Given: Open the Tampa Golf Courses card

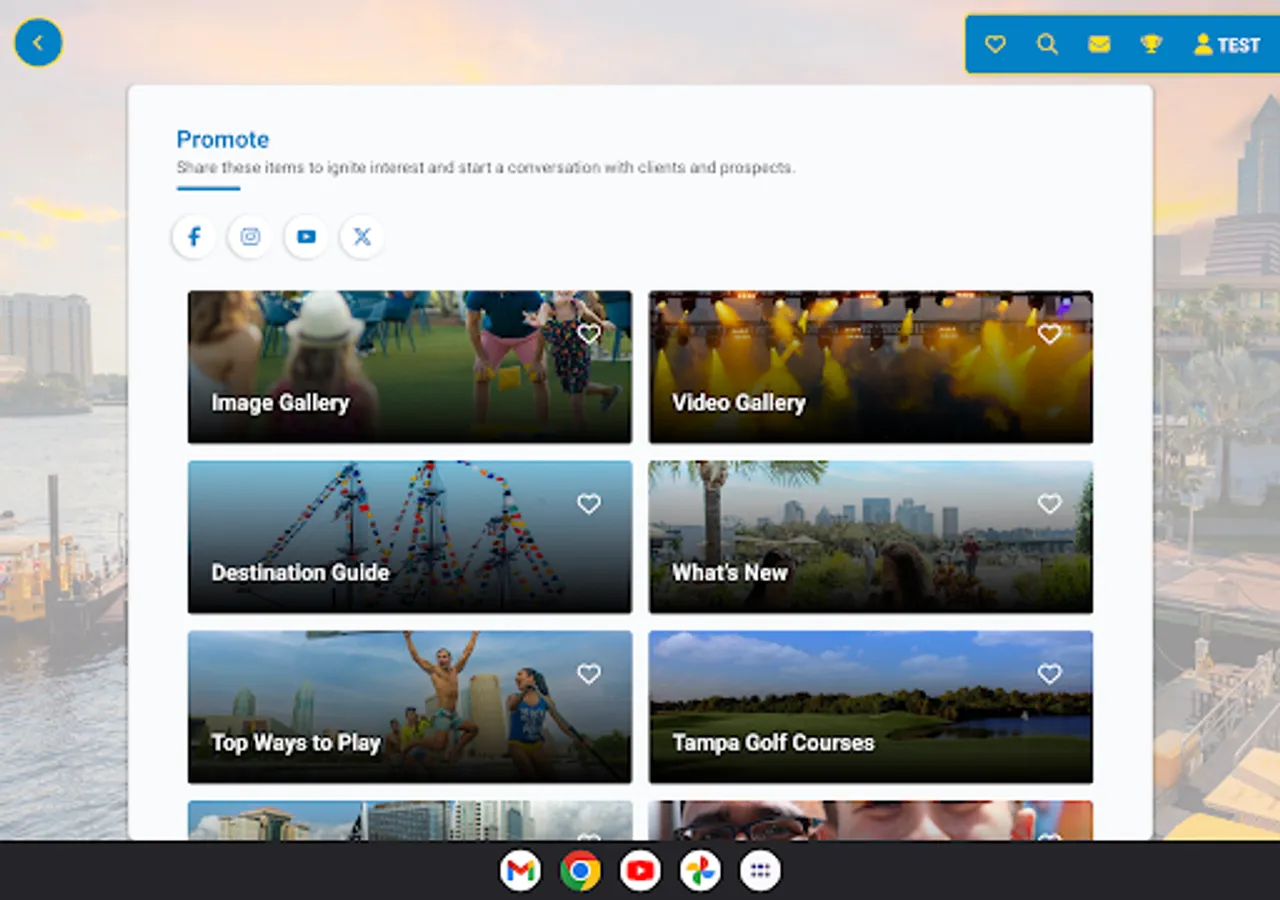Looking at the screenshot, I should (x=871, y=707).
